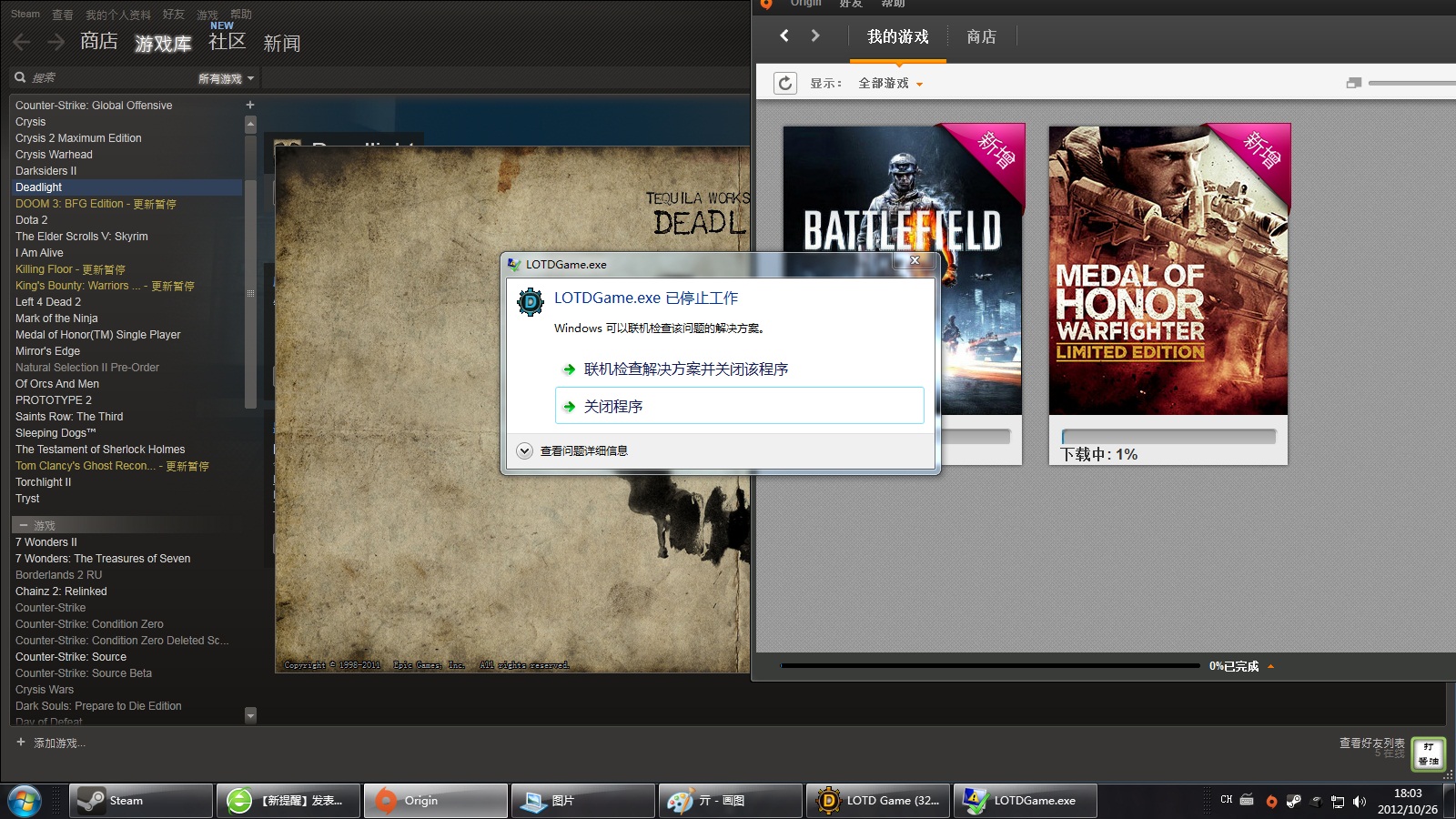This screenshot has height=819, width=1456.
Task: Click scroll up arrow of Steam game list
Action: [250, 123]
